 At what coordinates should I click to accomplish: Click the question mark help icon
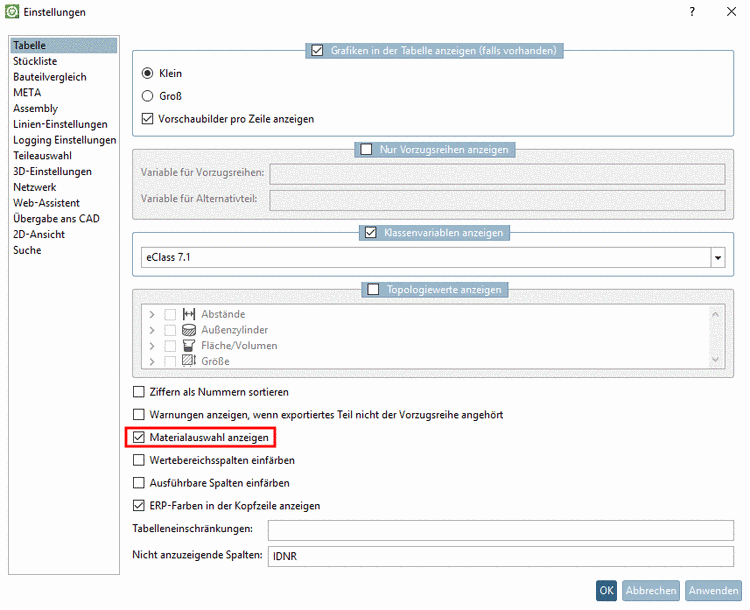tap(692, 12)
